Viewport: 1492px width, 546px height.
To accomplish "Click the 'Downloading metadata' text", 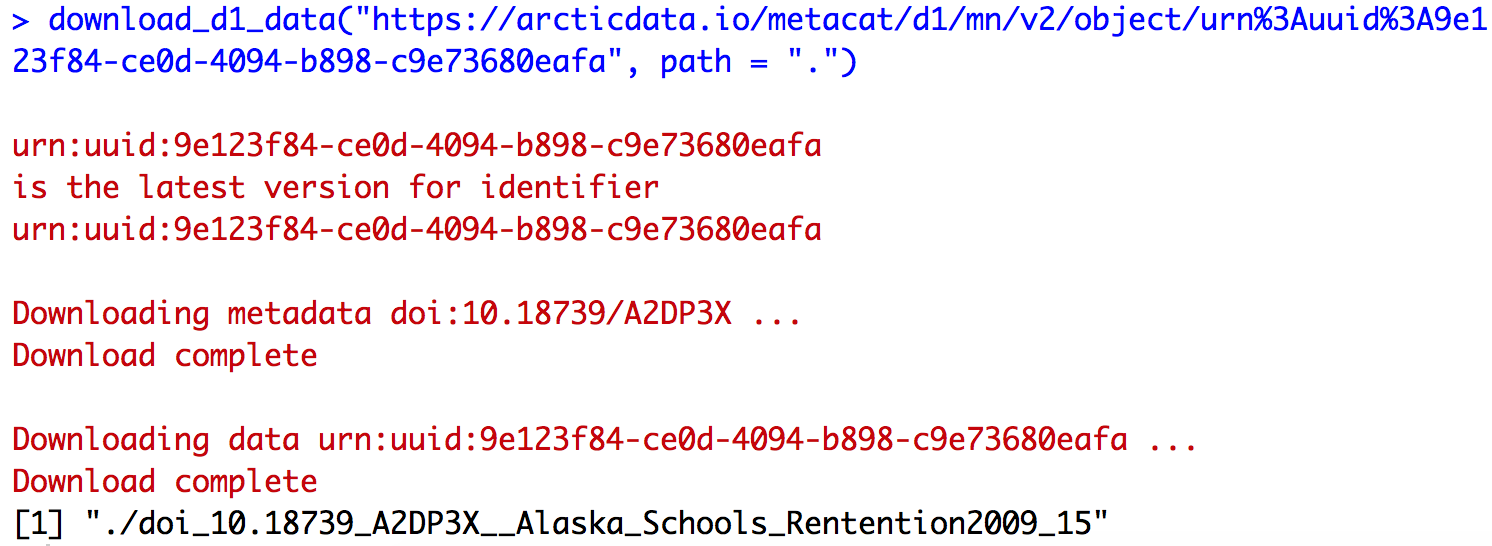I will pos(192,314).
